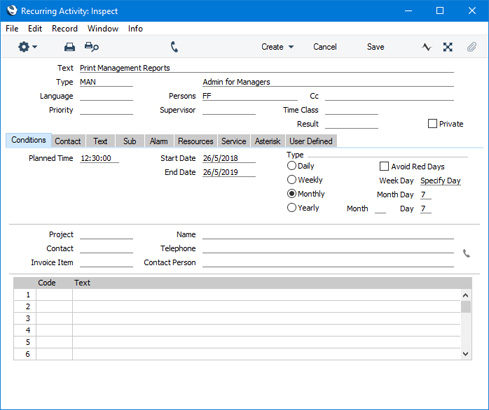Screen dimensions: 489x410
Task: Click the link manager cross-arrows icon
Action: point(448,47)
